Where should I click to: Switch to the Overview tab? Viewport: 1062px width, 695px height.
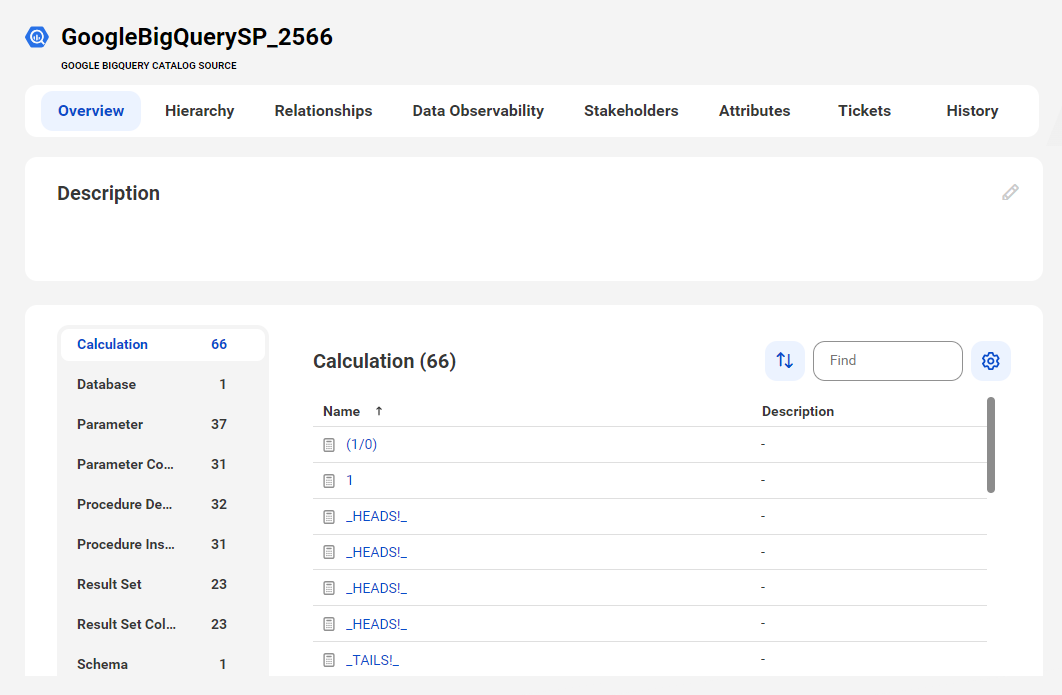click(x=91, y=110)
